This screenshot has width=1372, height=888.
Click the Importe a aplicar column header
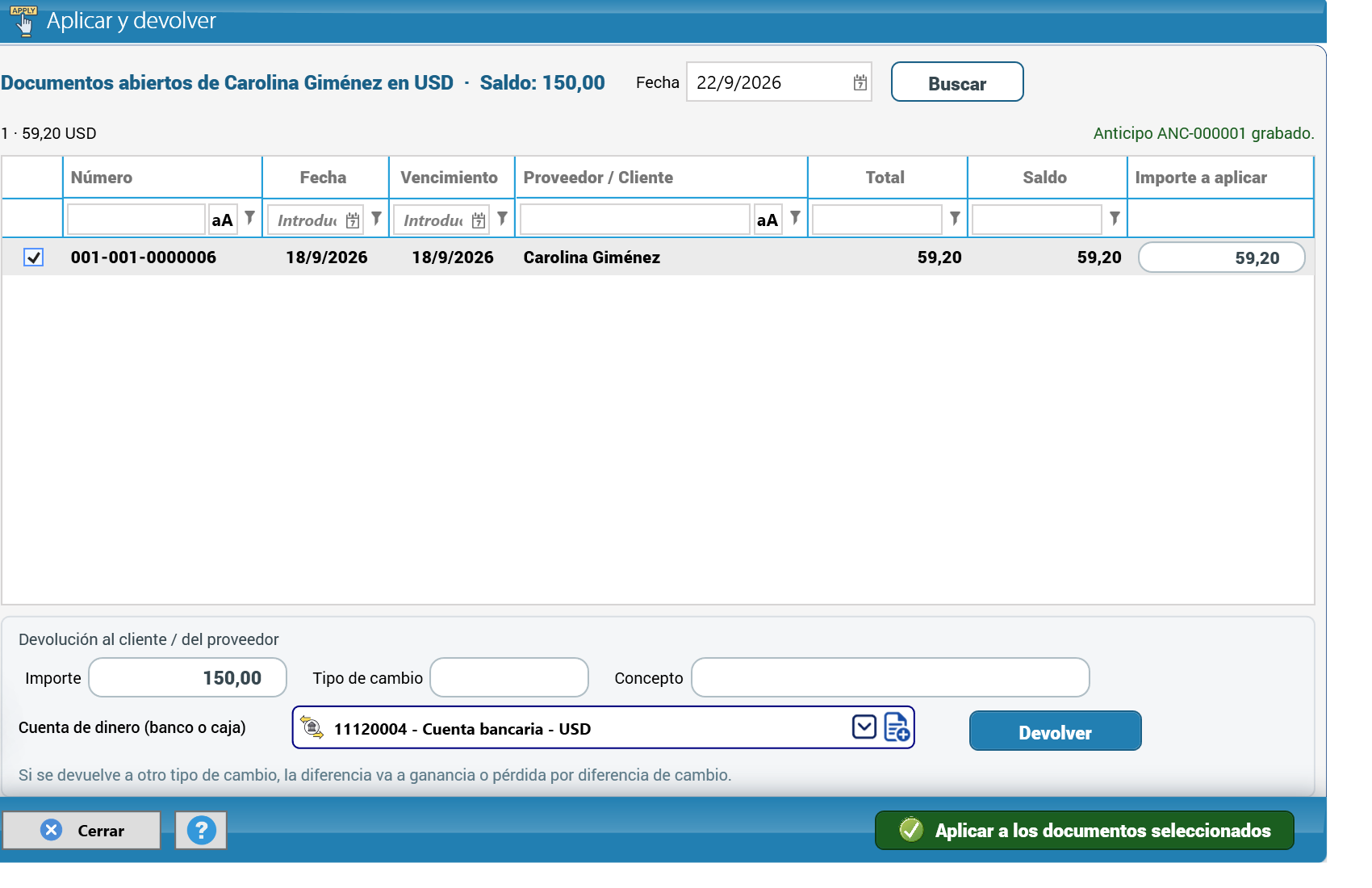click(1220, 178)
